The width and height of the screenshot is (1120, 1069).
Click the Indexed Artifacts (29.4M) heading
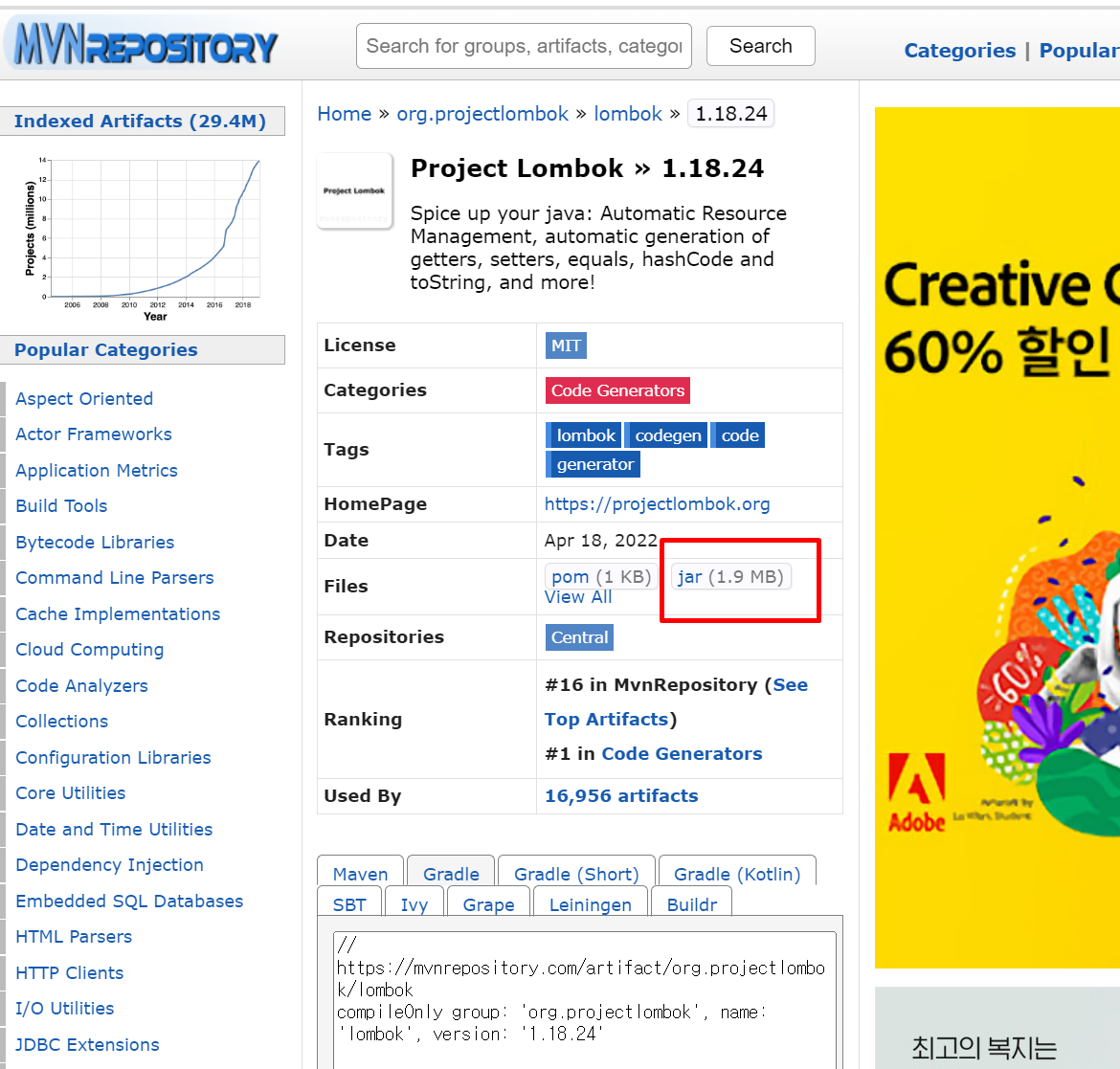[x=141, y=122]
